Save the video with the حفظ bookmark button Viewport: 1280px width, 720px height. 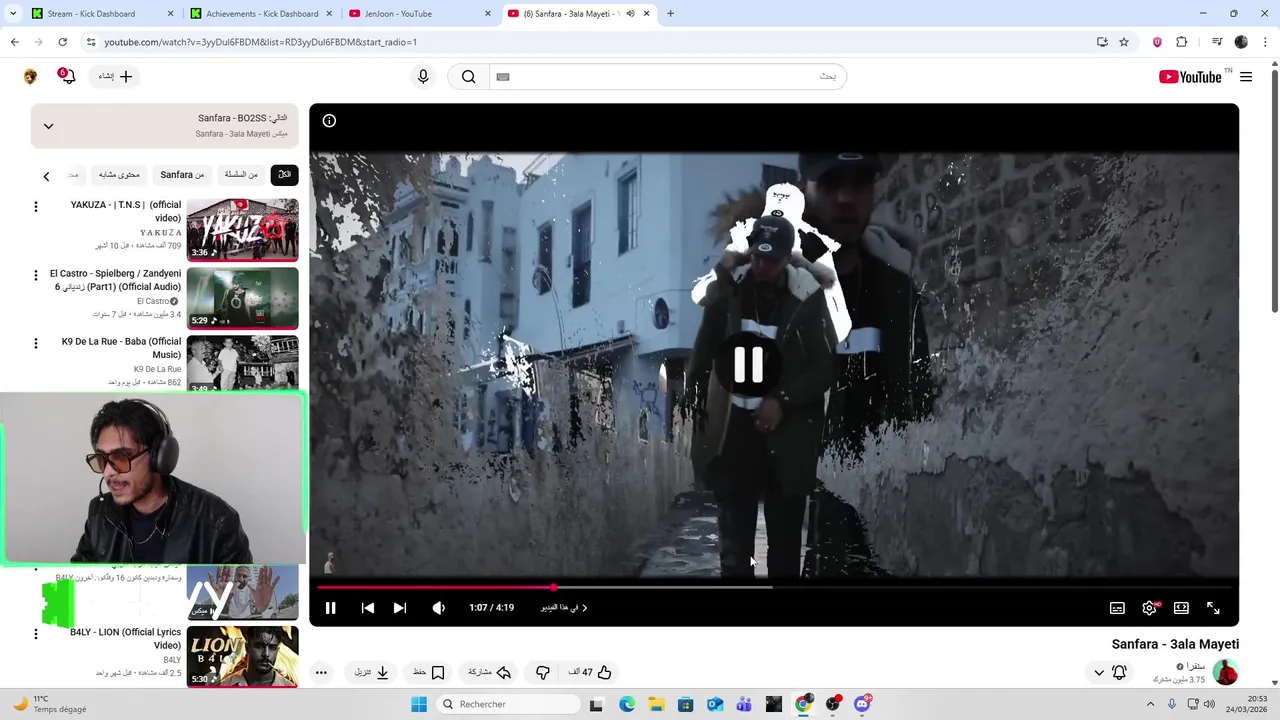(429, 672)
